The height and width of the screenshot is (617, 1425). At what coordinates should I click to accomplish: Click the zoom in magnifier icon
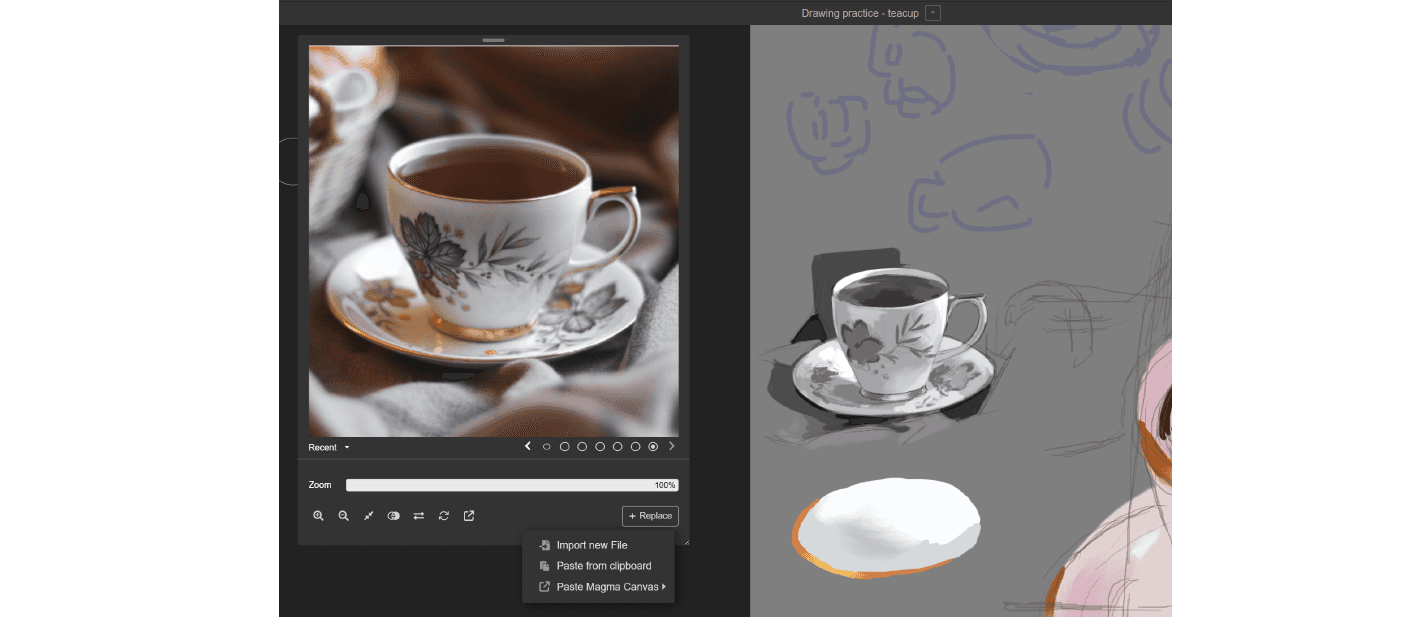click(x=318, y=516)
